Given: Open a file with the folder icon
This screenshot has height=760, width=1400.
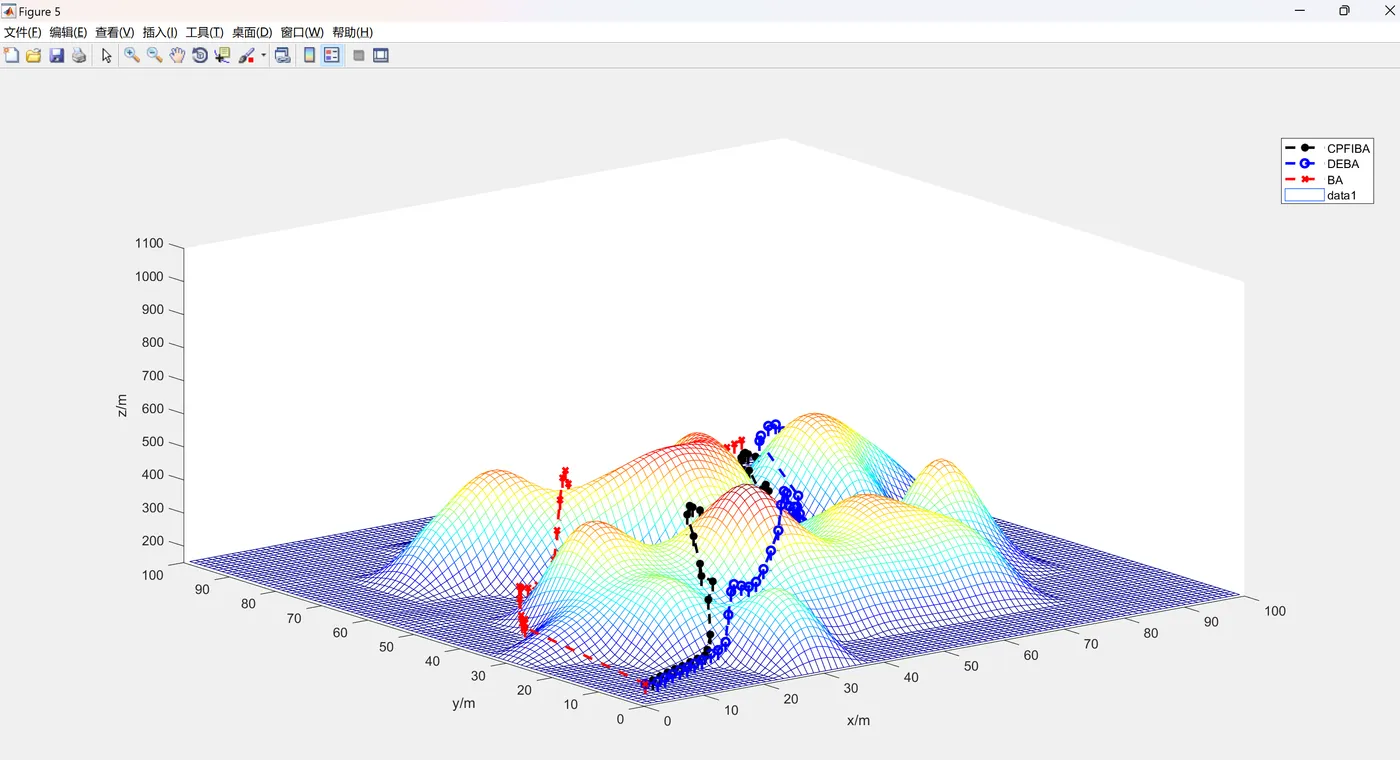Looking at the screenshot, I should (34, 56).
